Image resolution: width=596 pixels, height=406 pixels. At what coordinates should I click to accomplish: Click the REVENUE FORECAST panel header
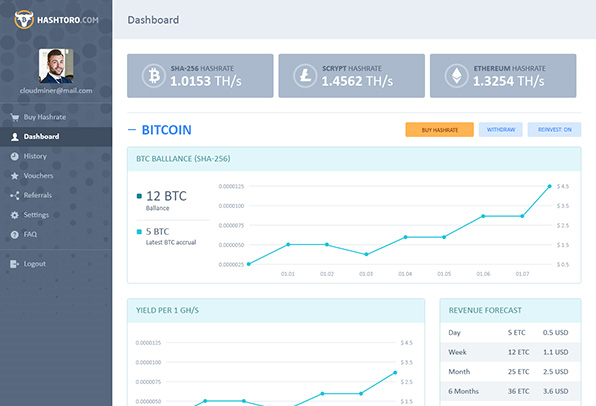(510, 311)
